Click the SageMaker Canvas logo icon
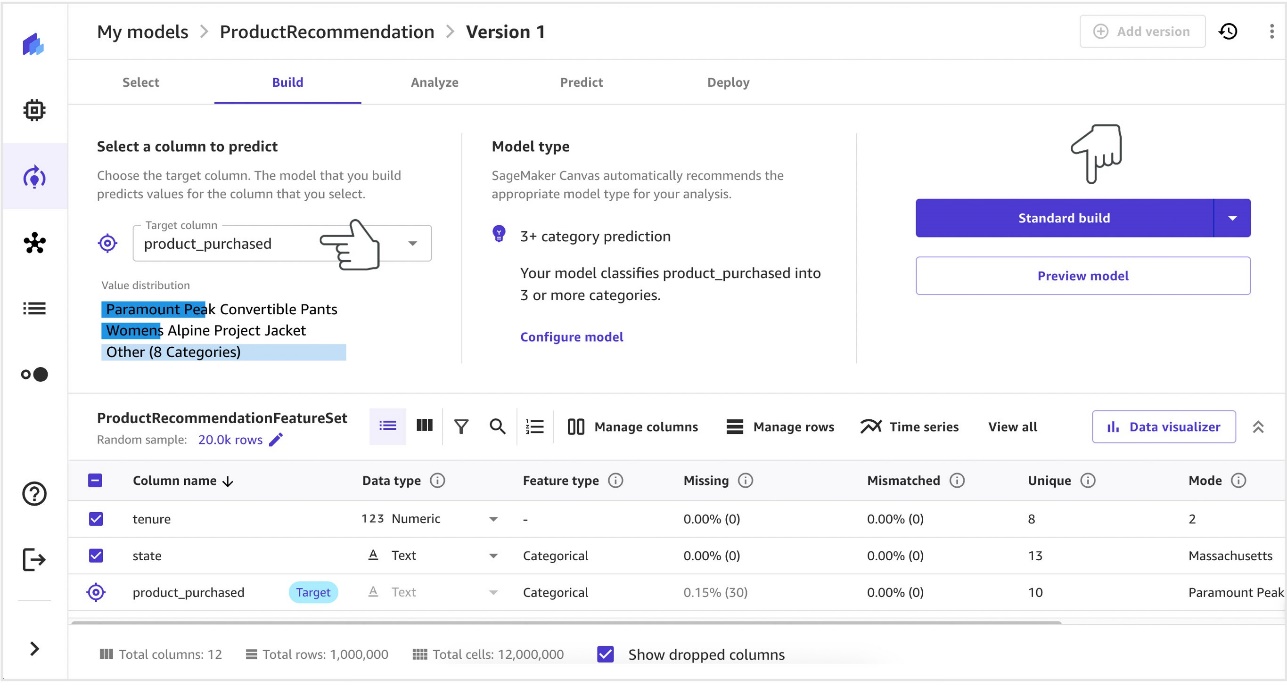 click(x=34, y=44)
